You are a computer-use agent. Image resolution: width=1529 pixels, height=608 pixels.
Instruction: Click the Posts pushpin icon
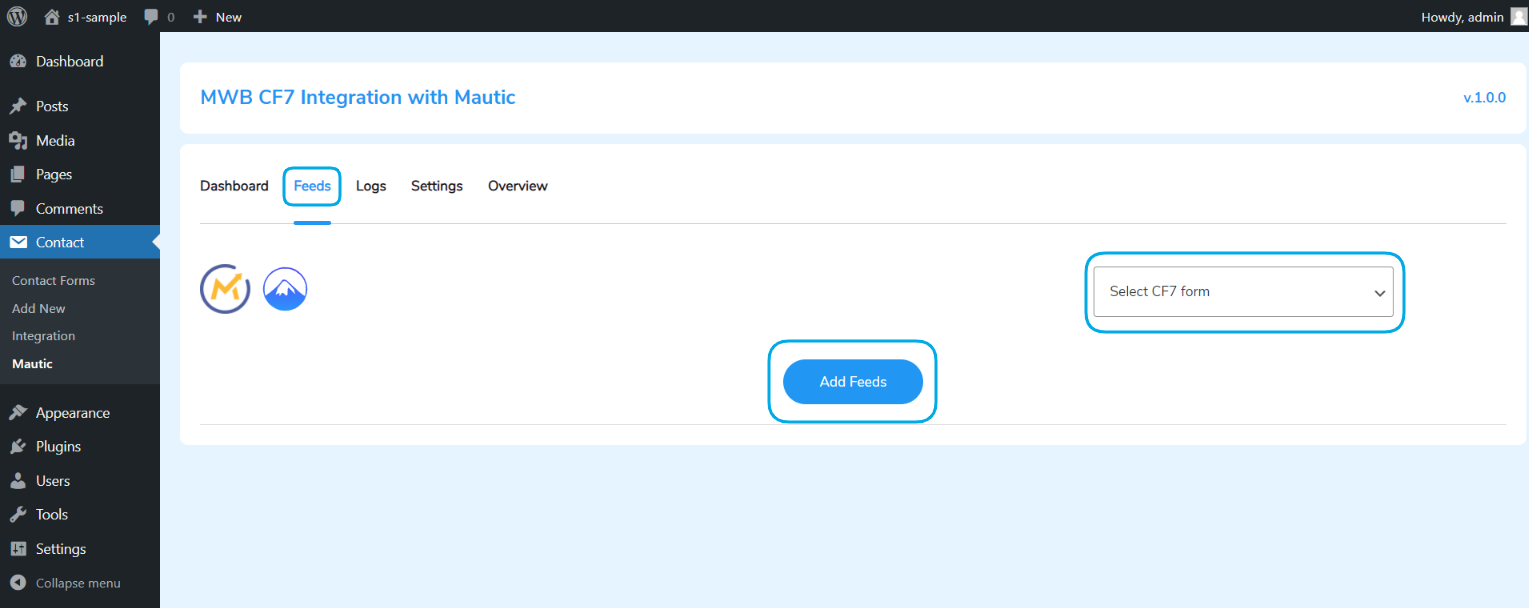18,106
